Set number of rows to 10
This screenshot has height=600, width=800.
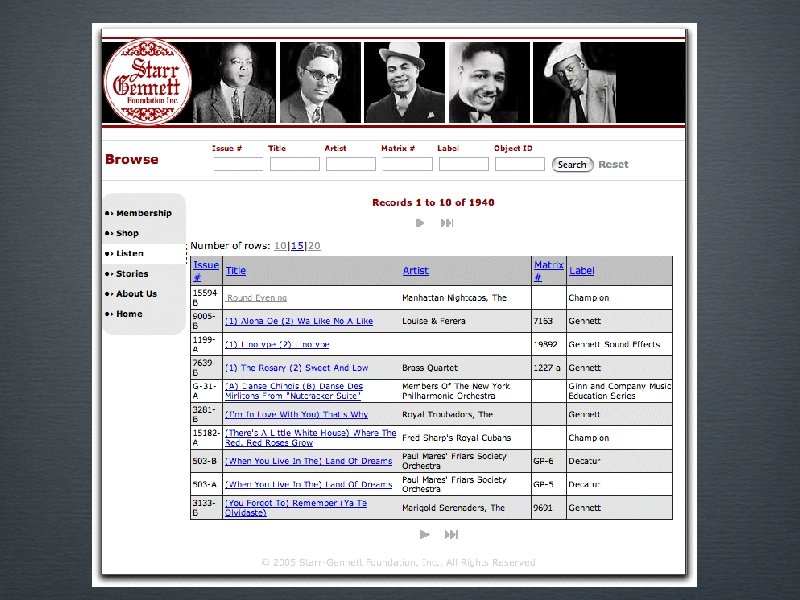(280, 245)
